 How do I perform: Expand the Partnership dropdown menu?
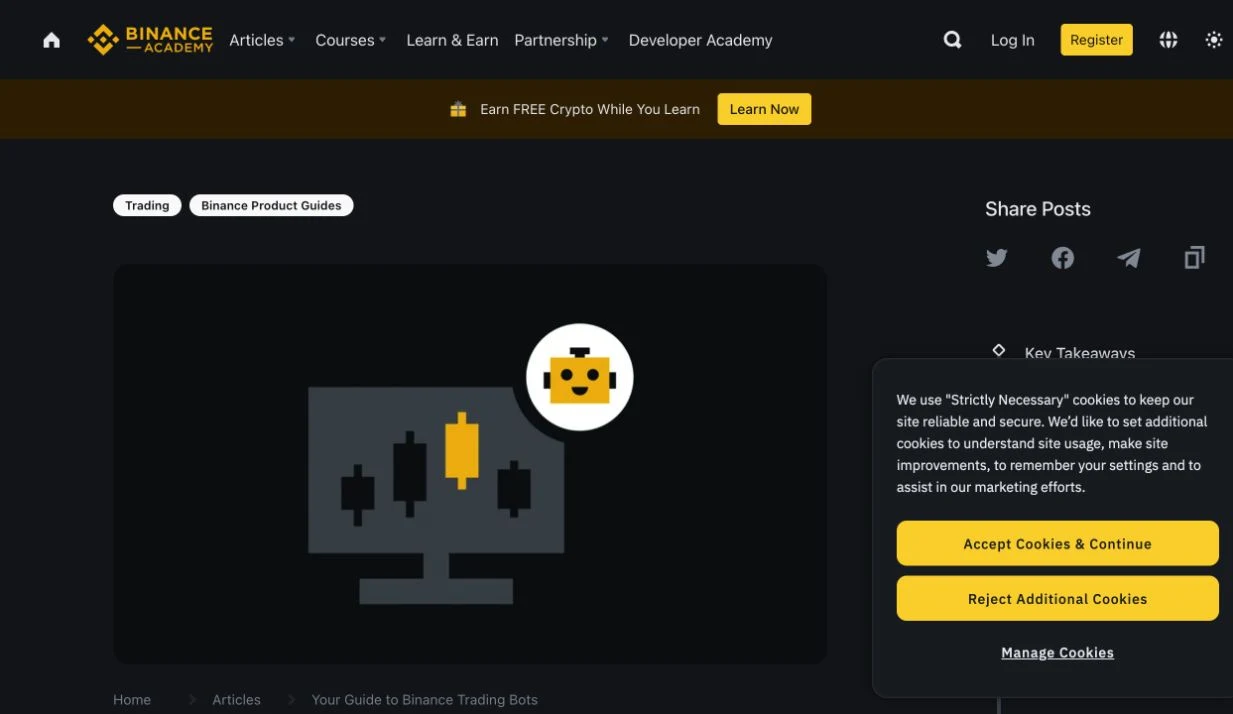pyautogui.click(x=561, y=40)
